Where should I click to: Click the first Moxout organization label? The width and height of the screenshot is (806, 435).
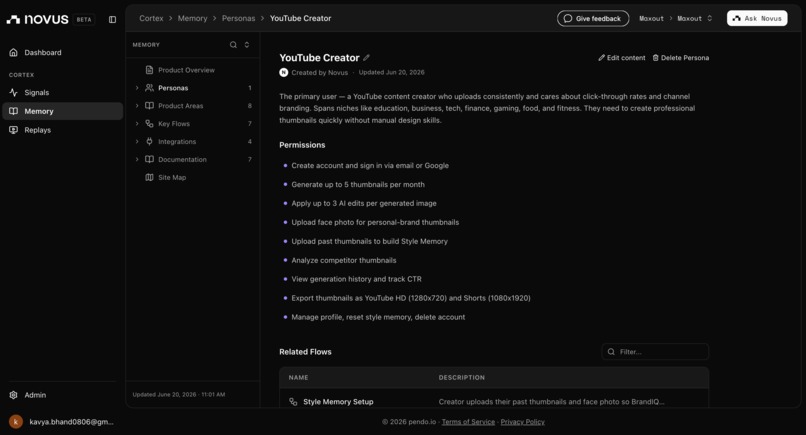(651, 19)
